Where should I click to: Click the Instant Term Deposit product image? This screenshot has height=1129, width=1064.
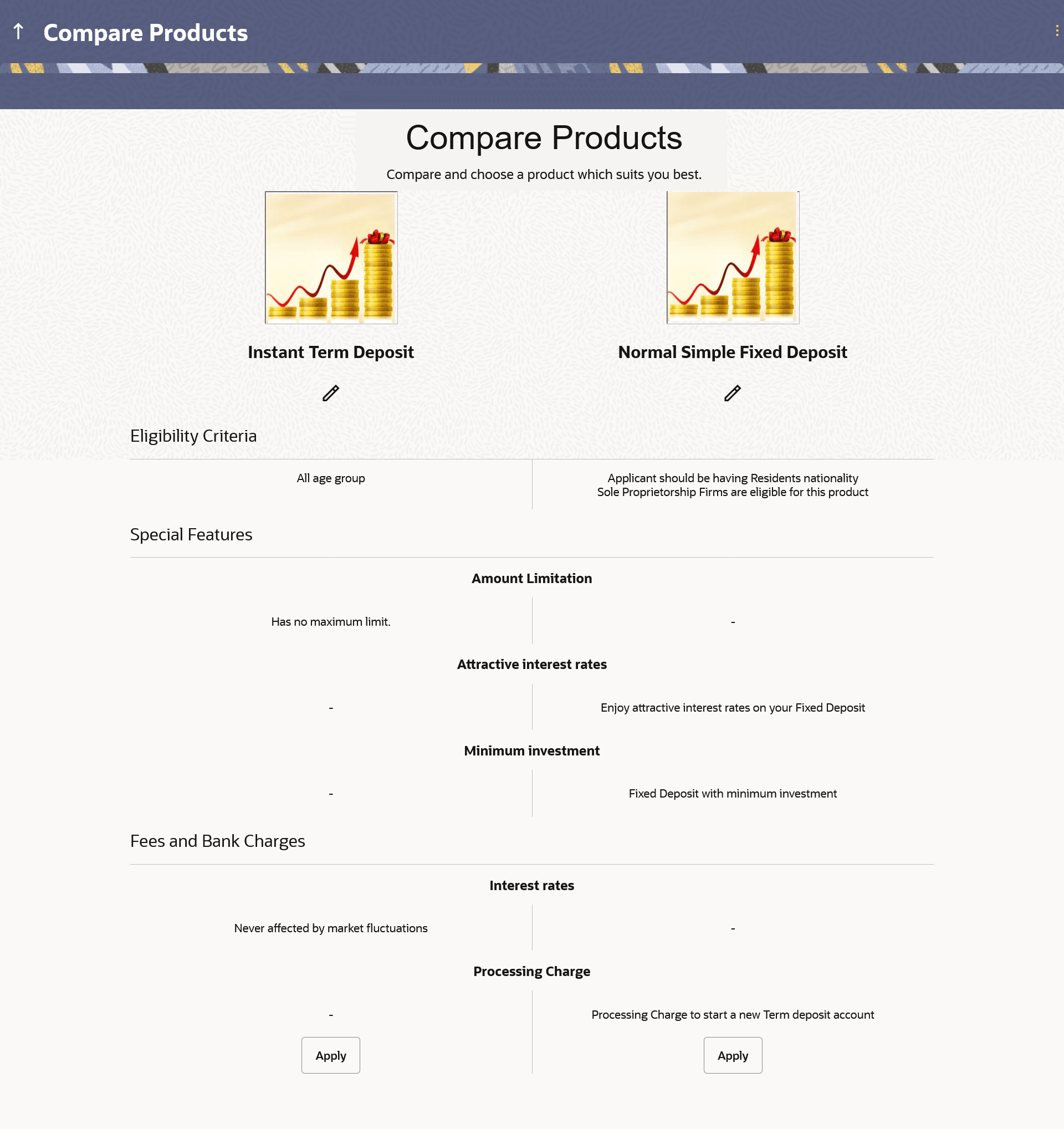click(x=331, y=257)
